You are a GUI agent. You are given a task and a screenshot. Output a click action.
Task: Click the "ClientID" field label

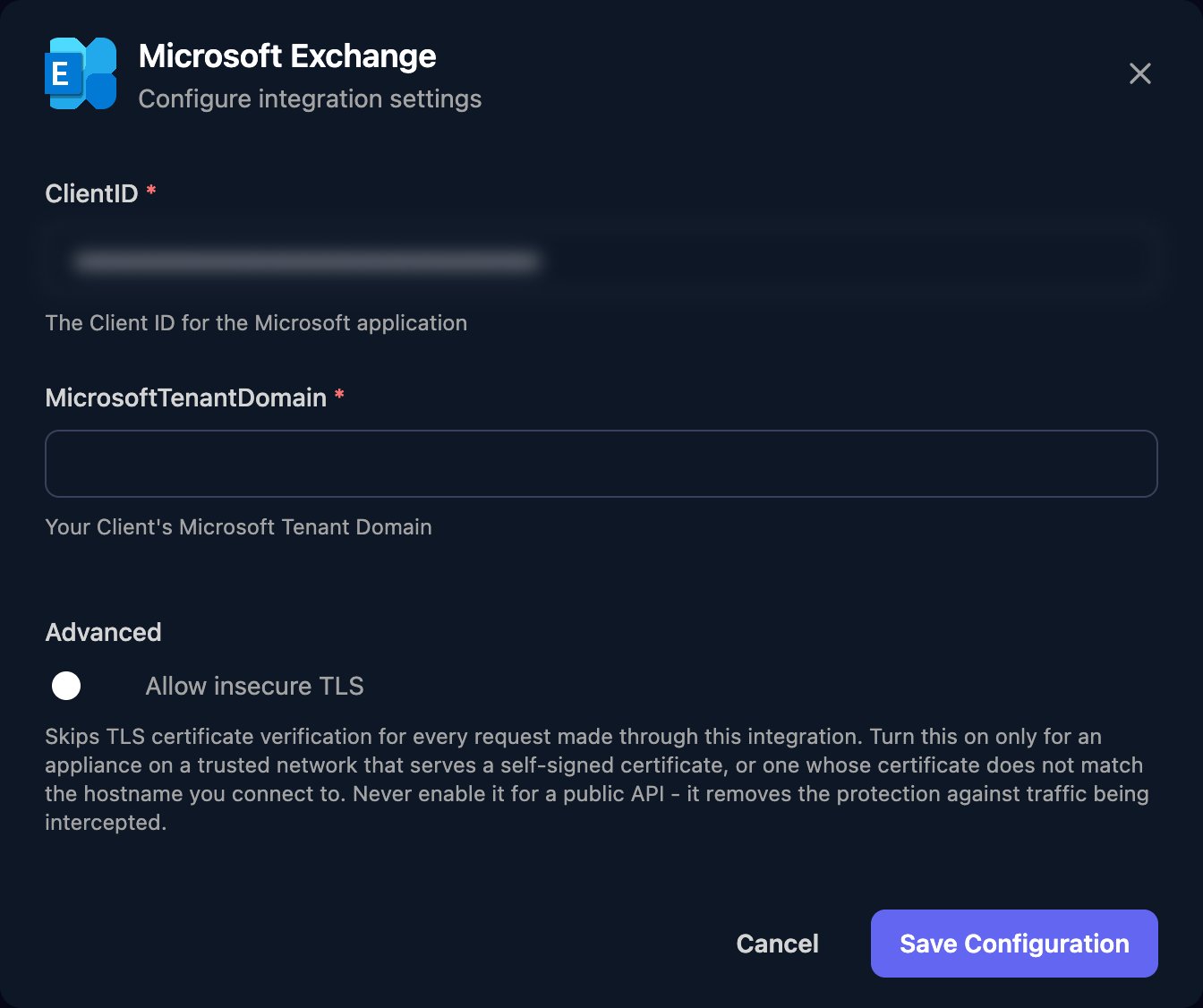(91, 193)
